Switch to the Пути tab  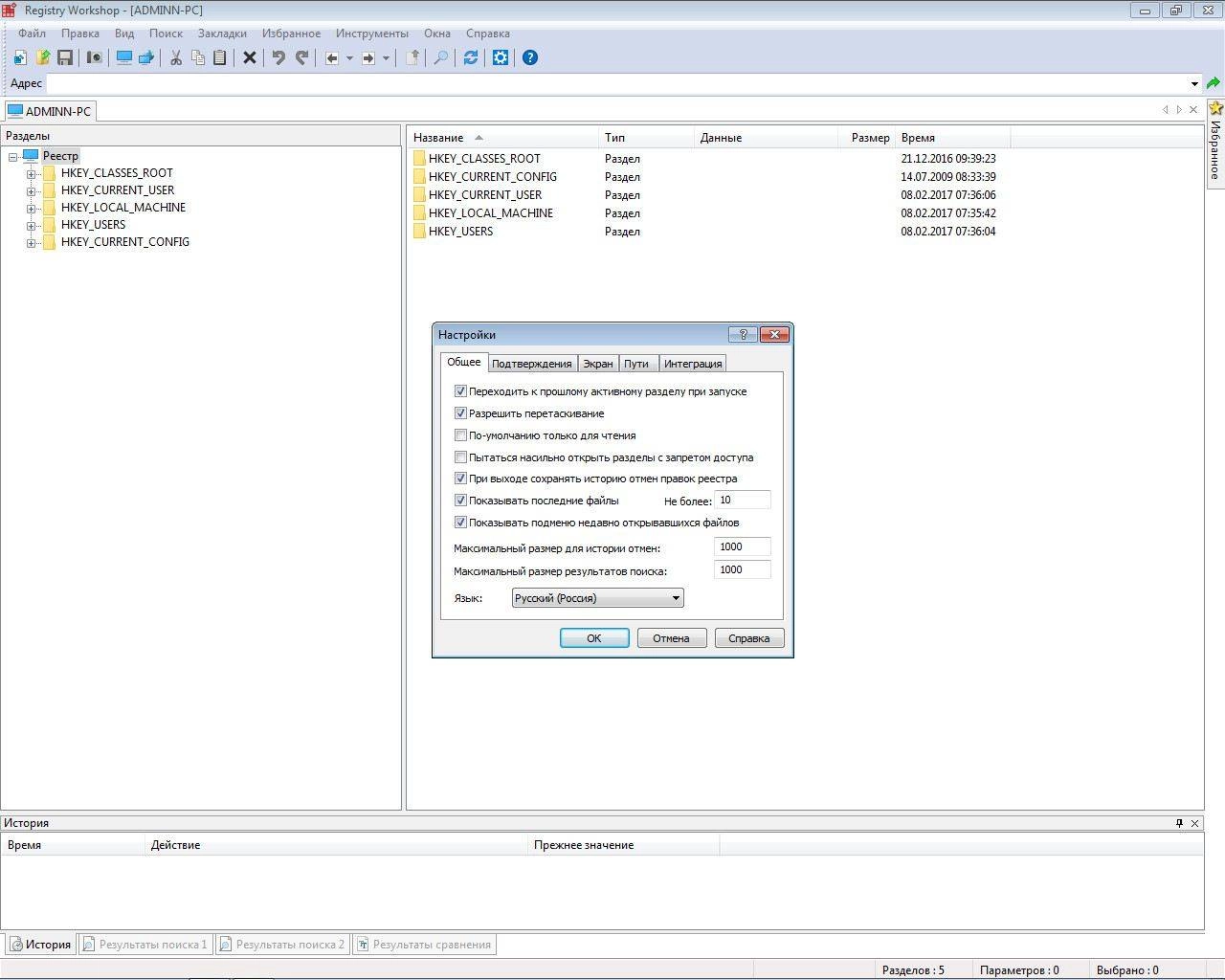[x=636, y=364]
